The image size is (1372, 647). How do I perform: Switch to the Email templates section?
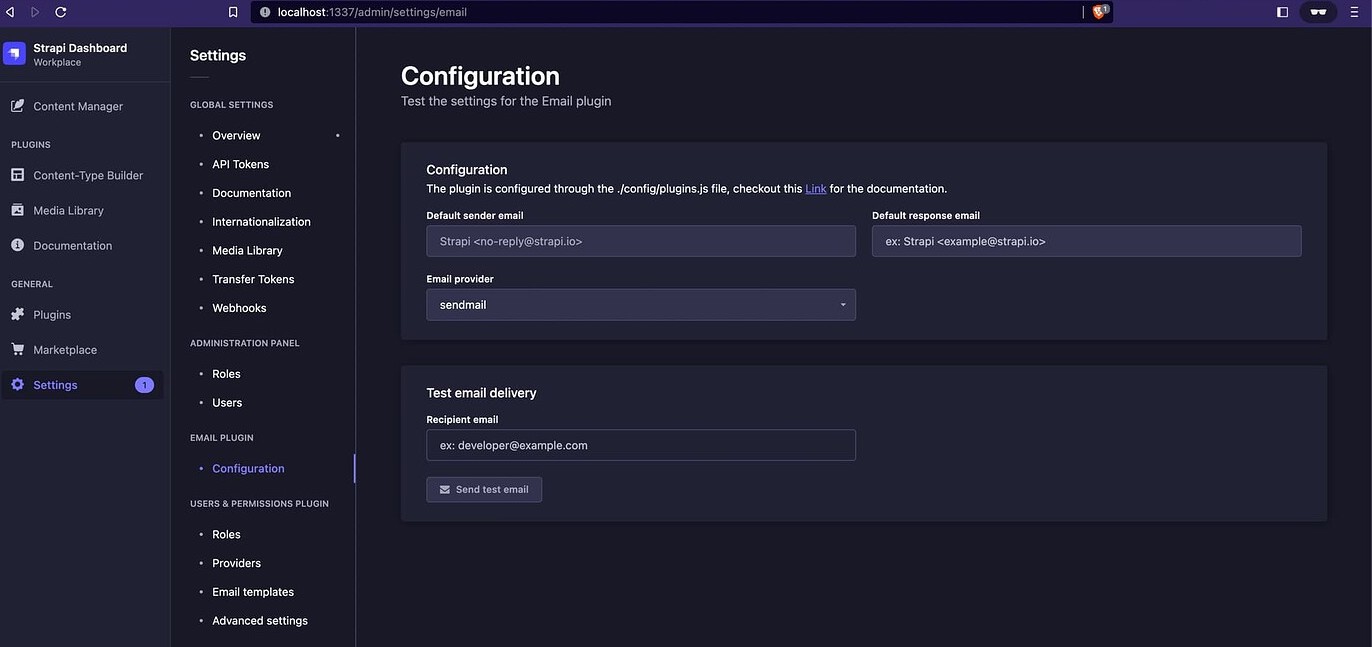click(252, 592)
